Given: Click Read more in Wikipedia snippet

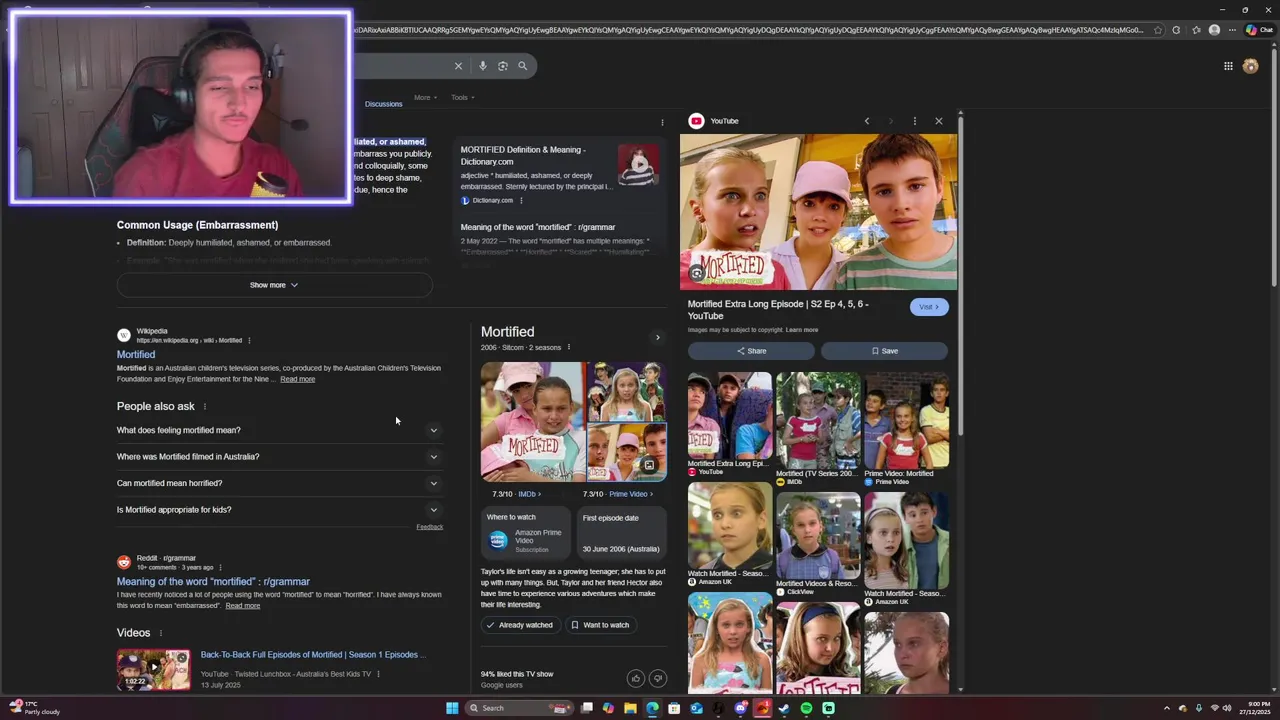Looking at the screenshot, I should (297, 379).
